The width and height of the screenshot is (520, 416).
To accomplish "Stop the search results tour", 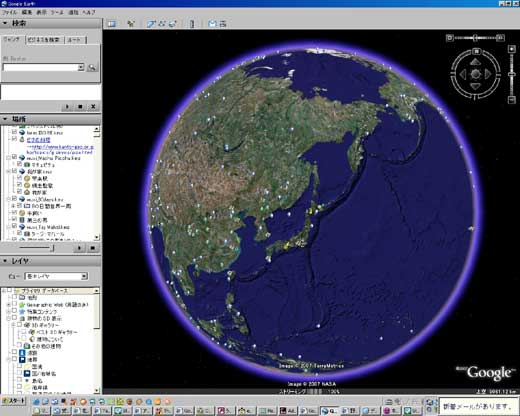I will [80, 107].
